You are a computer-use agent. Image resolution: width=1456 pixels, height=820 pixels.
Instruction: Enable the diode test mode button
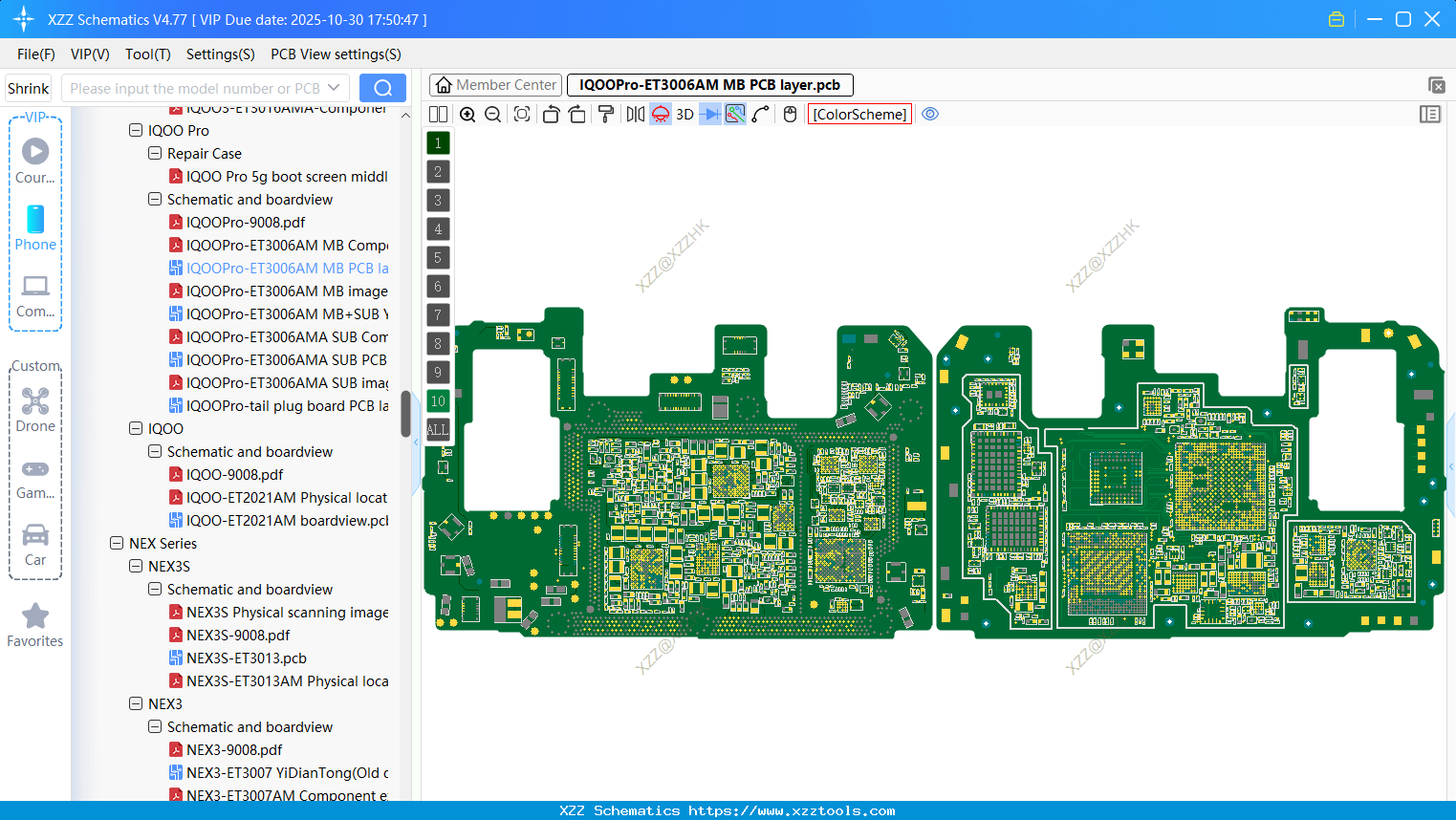(708, 114)
